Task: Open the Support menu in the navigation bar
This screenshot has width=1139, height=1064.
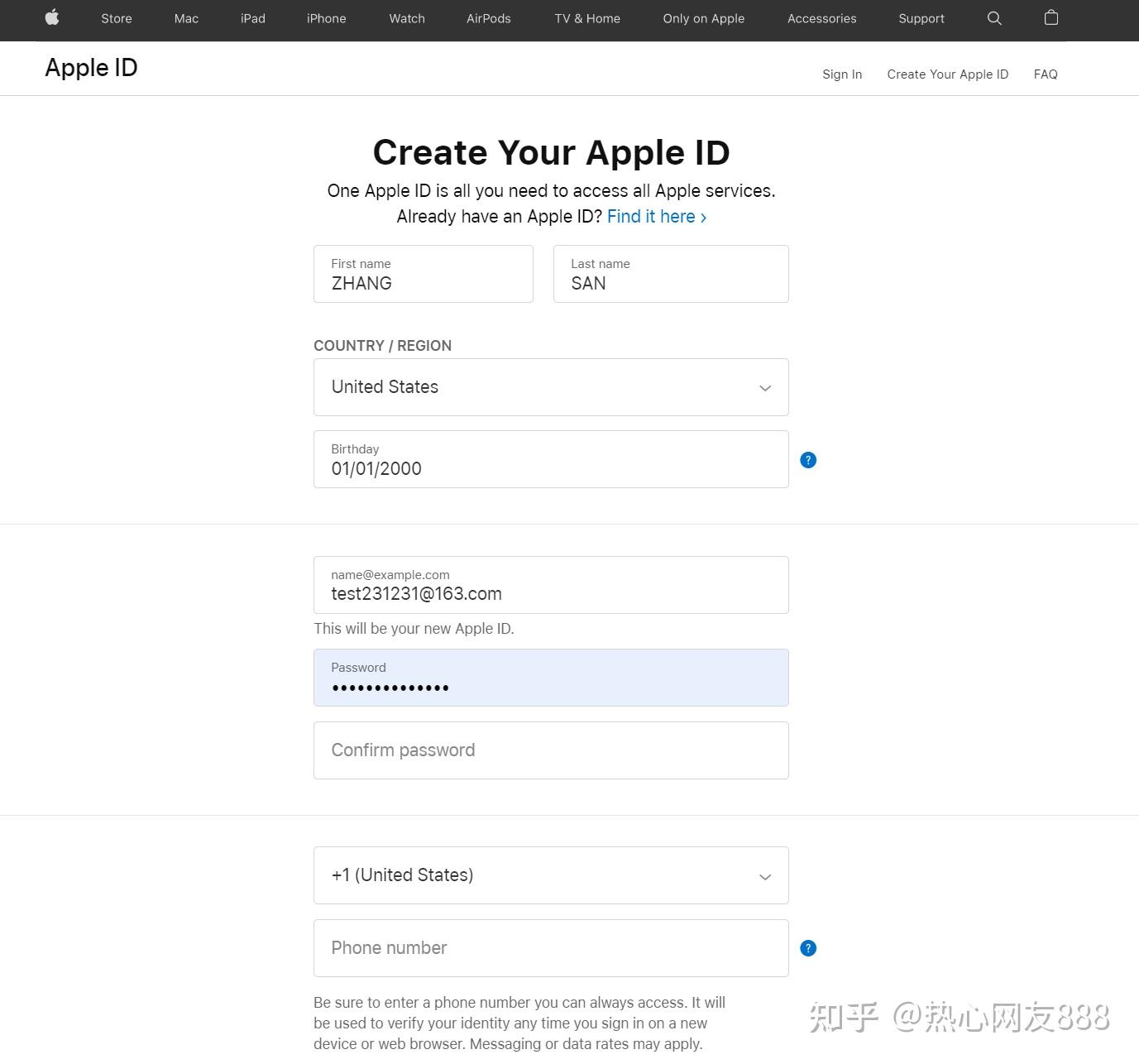Action: tap(921, 18)
